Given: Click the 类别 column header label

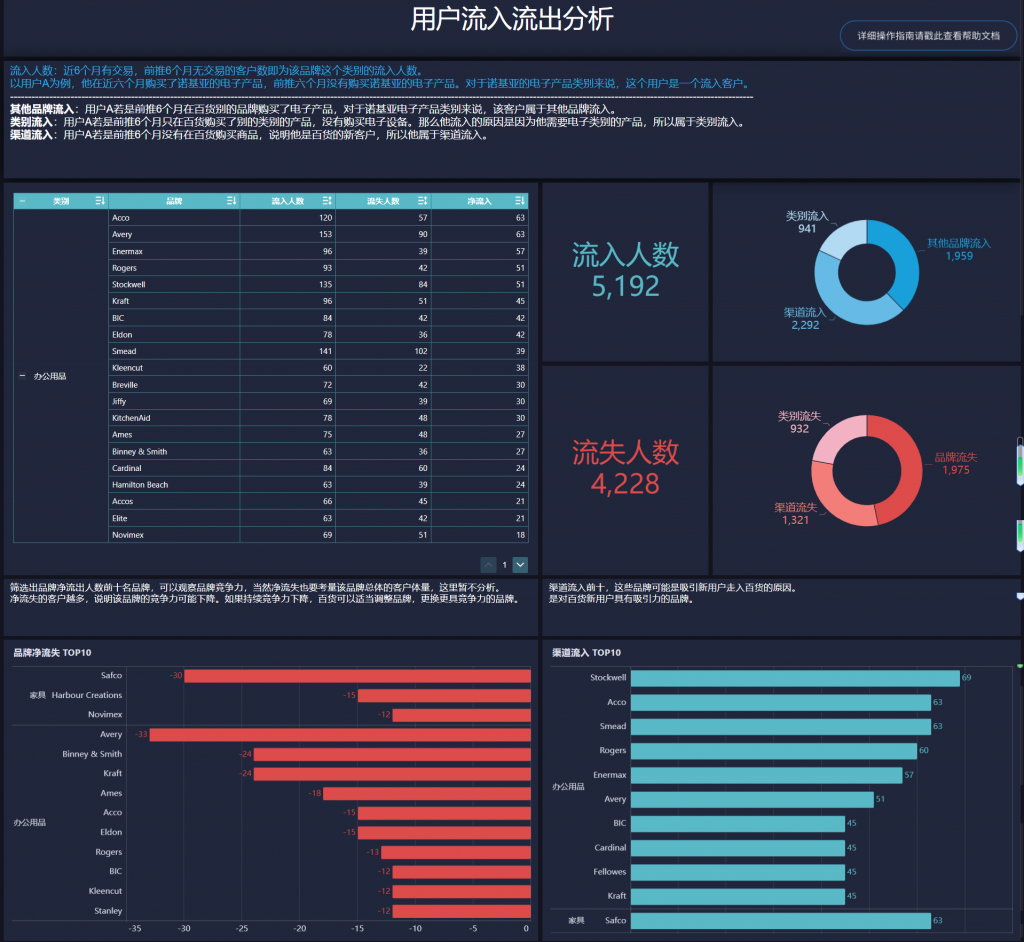Looking at the screenshot, I should [x=61, y=201].
